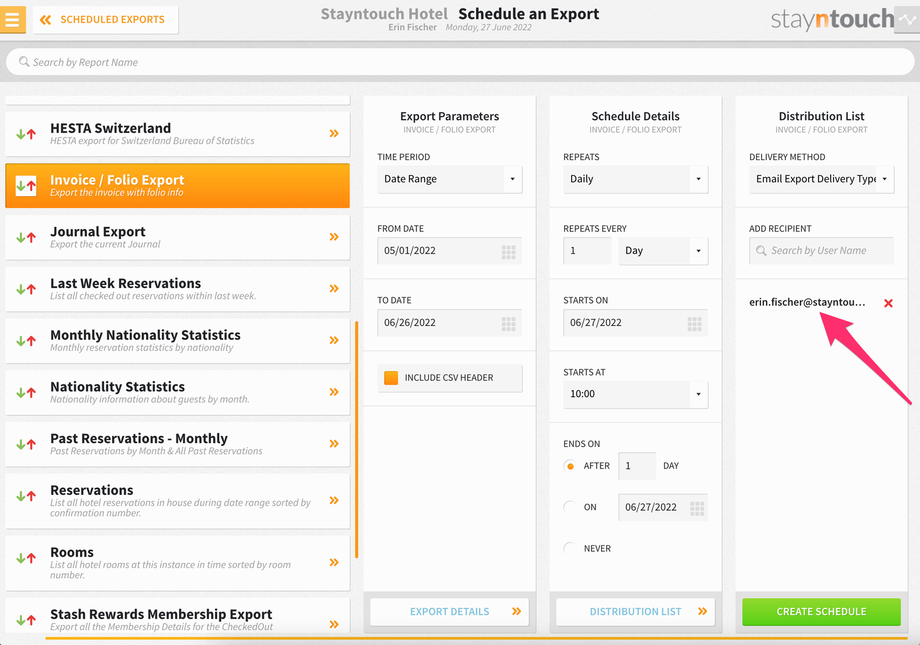Image resolution: width=920 pixels, height=645 pixels.
Task: Click Starts On date field 06/27/2022
Action: click(635, 323)
